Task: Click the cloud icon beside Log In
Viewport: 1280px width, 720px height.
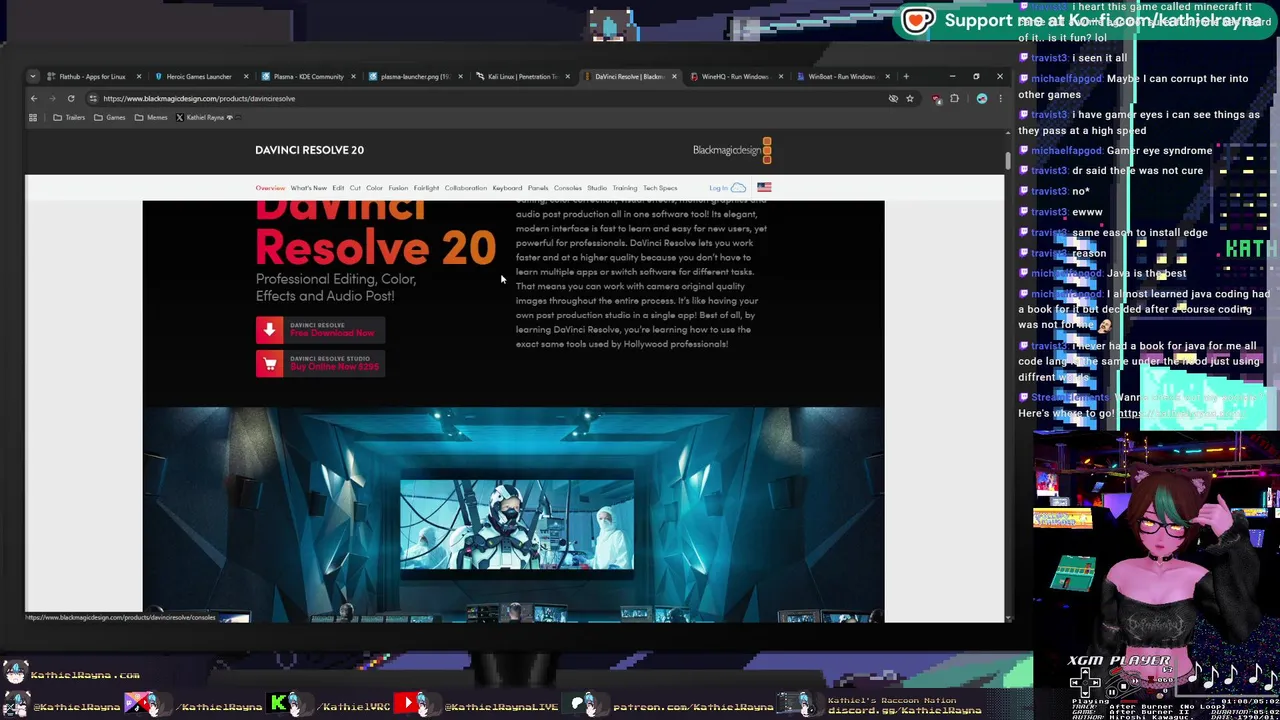Action: click(x=739, y=188)
